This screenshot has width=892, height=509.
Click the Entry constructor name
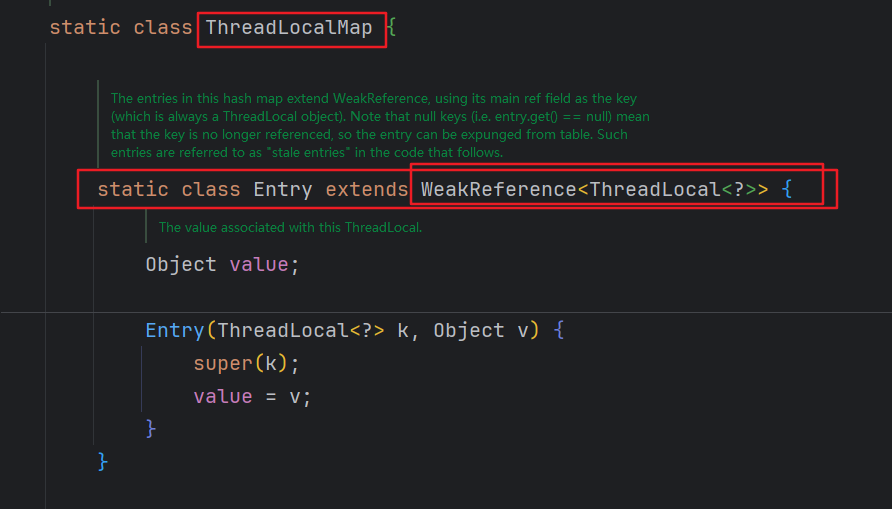(x=175, y=330)
